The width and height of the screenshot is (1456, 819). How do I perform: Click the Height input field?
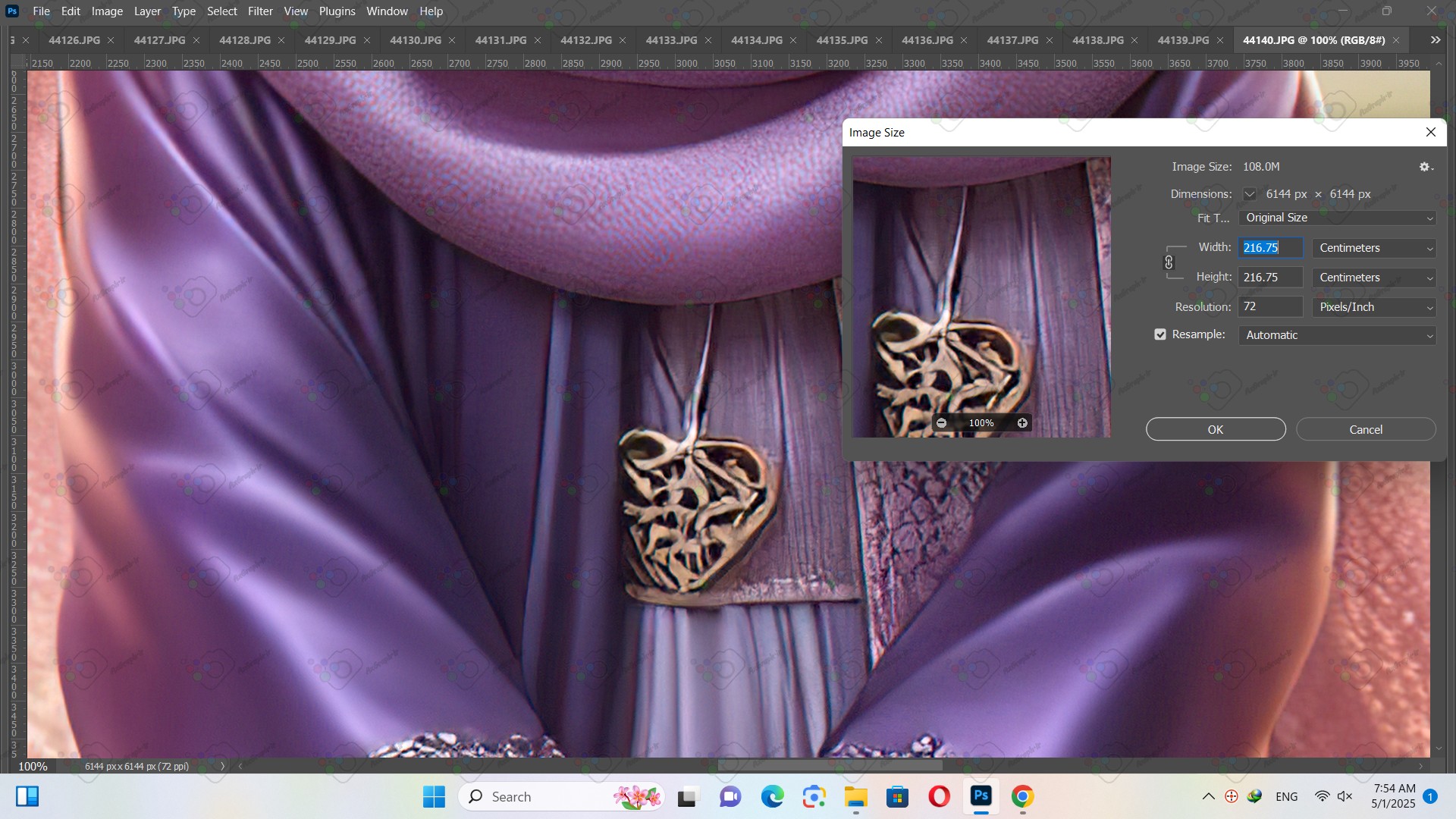(x=1270, y=278)
